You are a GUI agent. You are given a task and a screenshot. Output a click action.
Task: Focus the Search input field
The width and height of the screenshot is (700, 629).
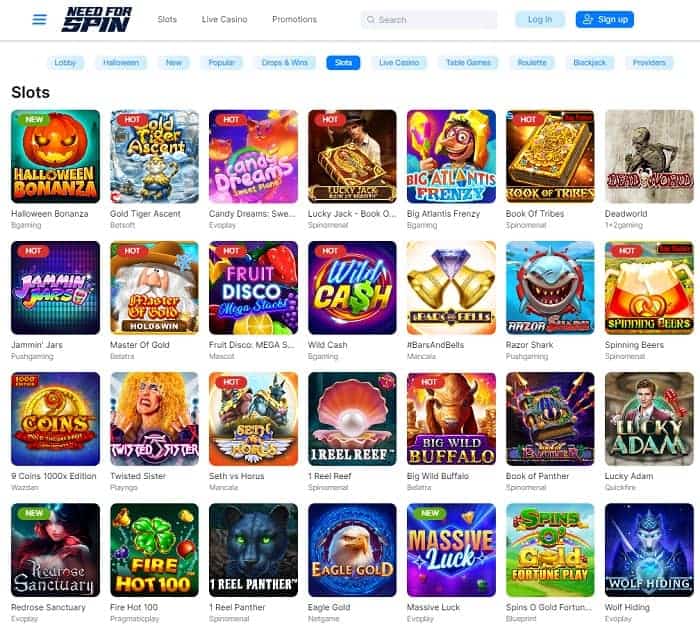(429, 20)
